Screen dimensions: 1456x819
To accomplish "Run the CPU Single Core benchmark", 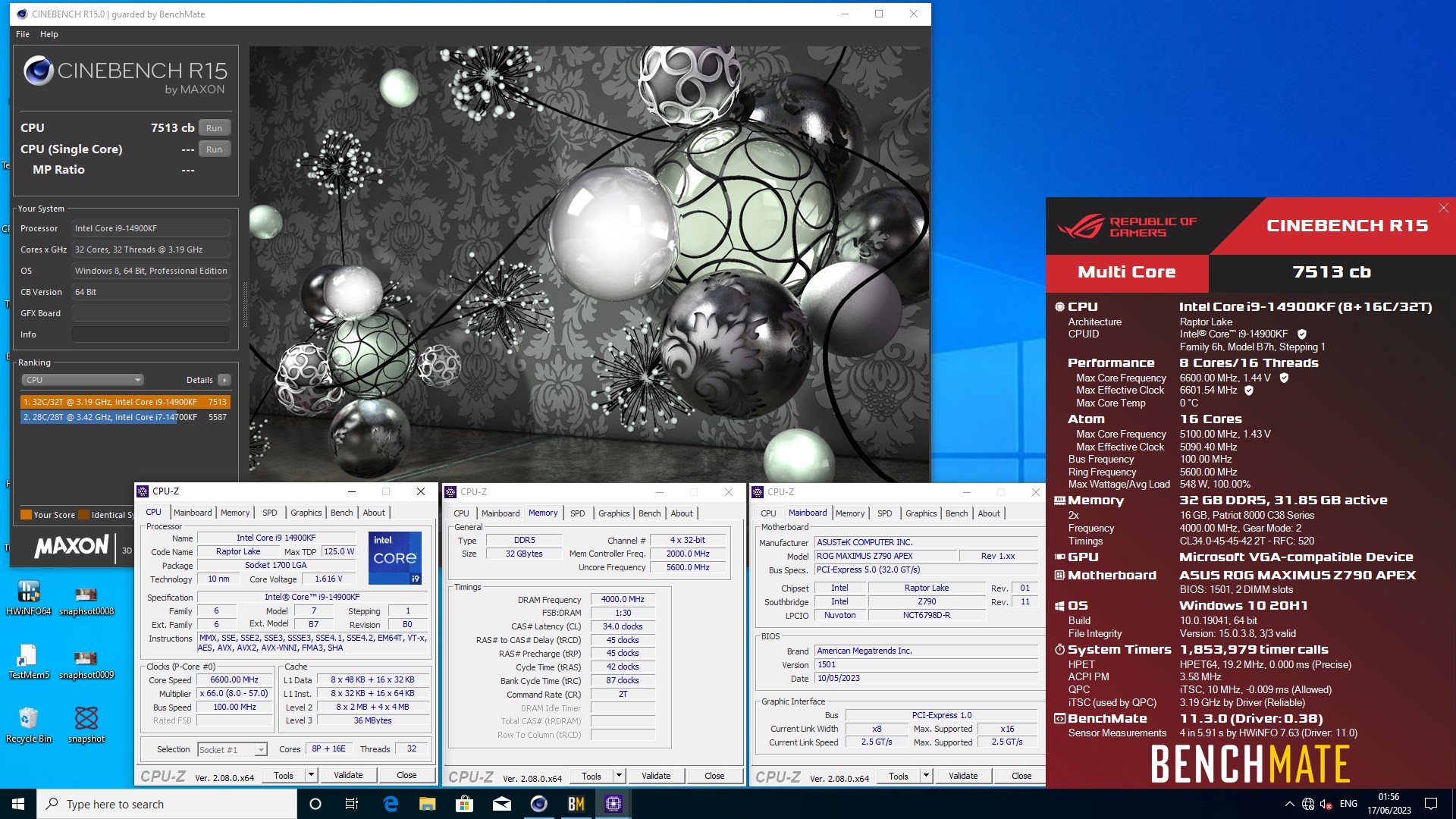I will coord(215,149).
